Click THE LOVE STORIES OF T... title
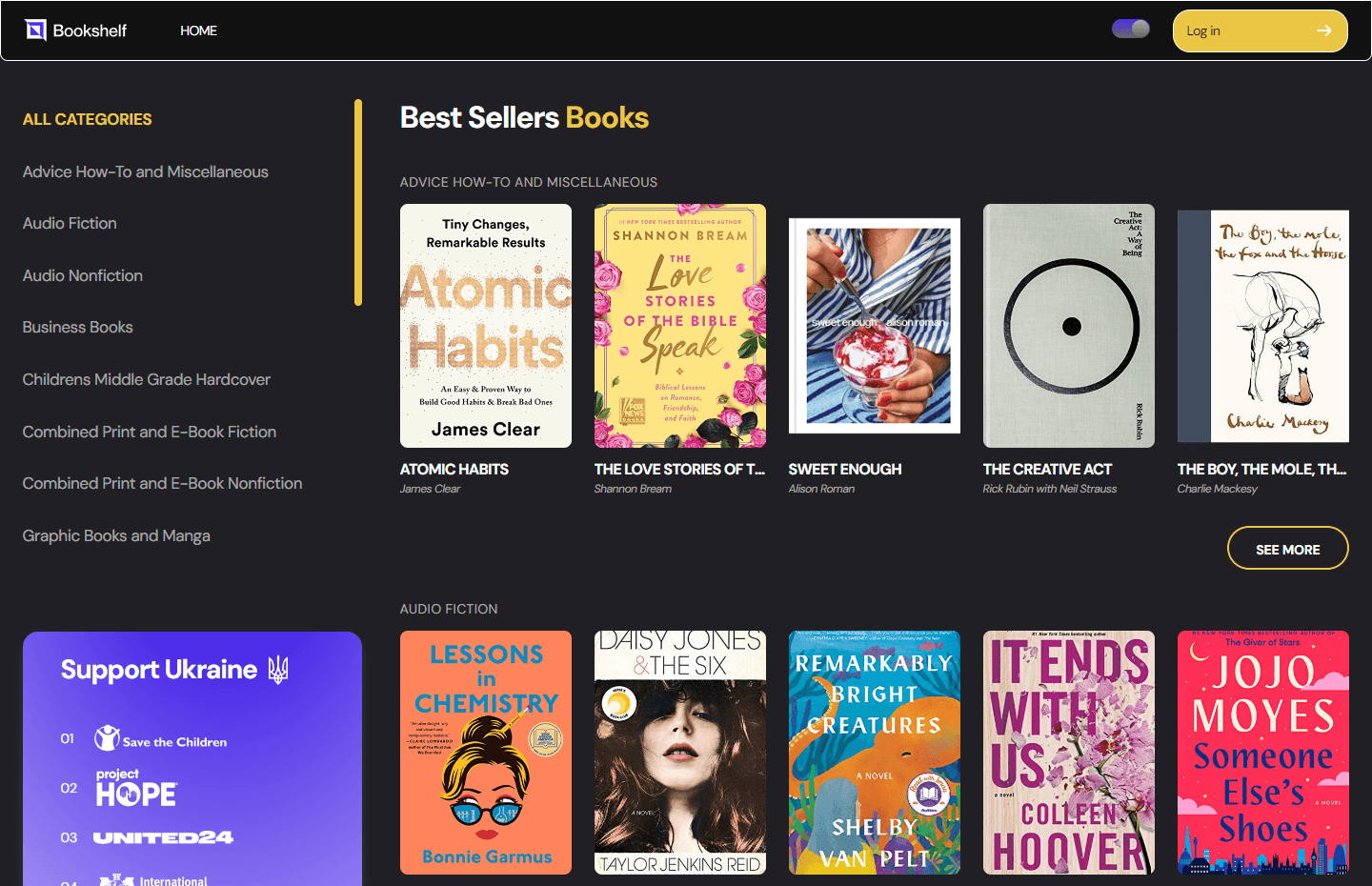Image resolution: width=1372 pixels, height=886 pixels. 679,469
